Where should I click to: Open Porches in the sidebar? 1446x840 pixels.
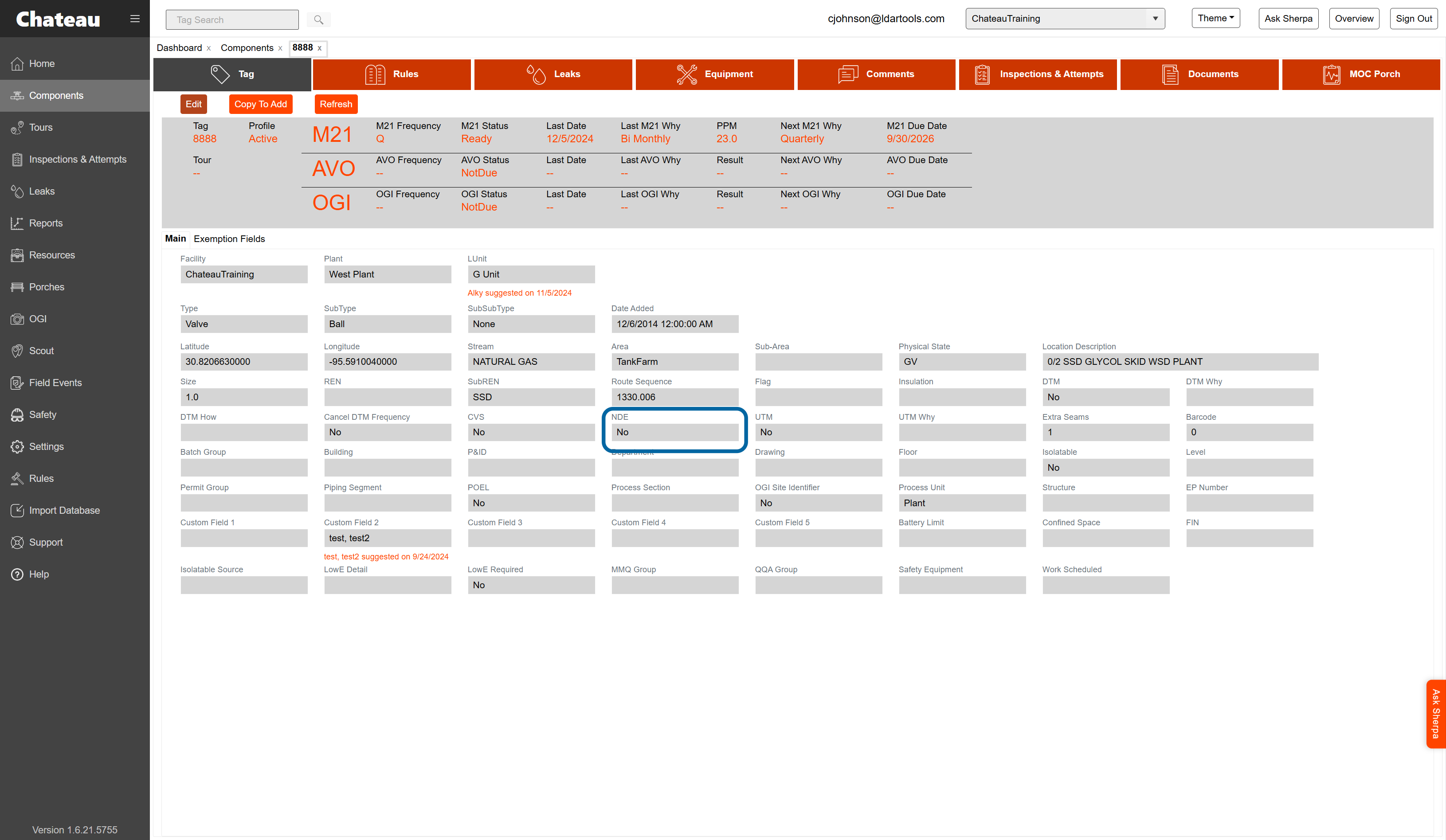(x=74, y=287)
